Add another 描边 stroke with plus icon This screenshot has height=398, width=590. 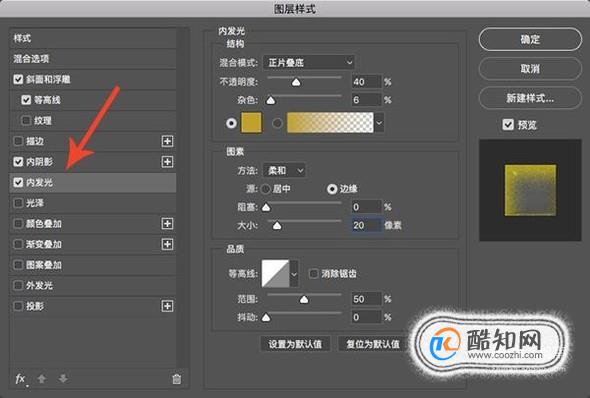[x=167, y=141]
